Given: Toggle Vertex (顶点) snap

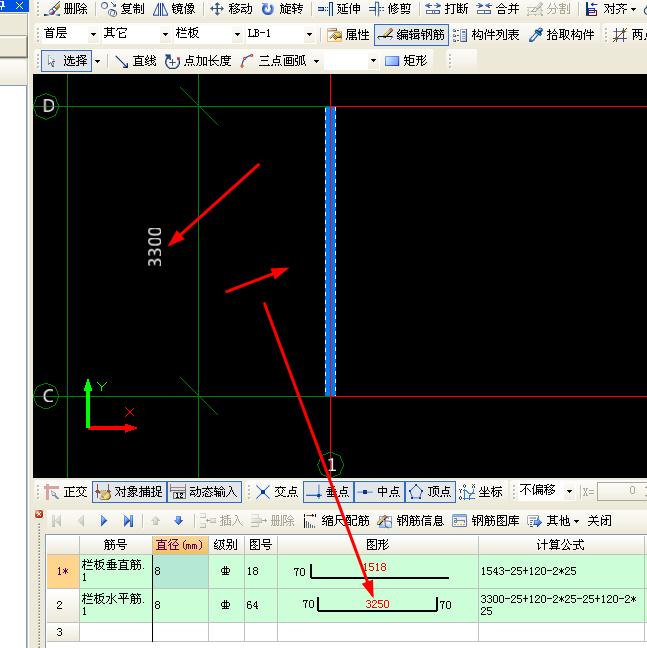Looking at the screenshot, I should [431, 492].
